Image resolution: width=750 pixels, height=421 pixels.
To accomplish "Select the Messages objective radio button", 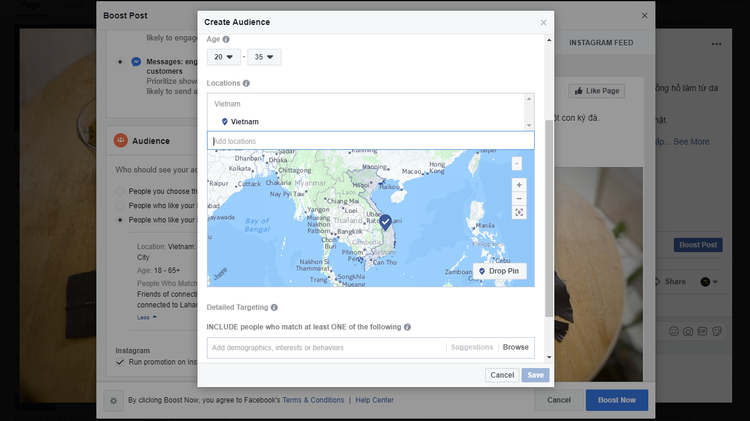I will (x=120, y=62).
